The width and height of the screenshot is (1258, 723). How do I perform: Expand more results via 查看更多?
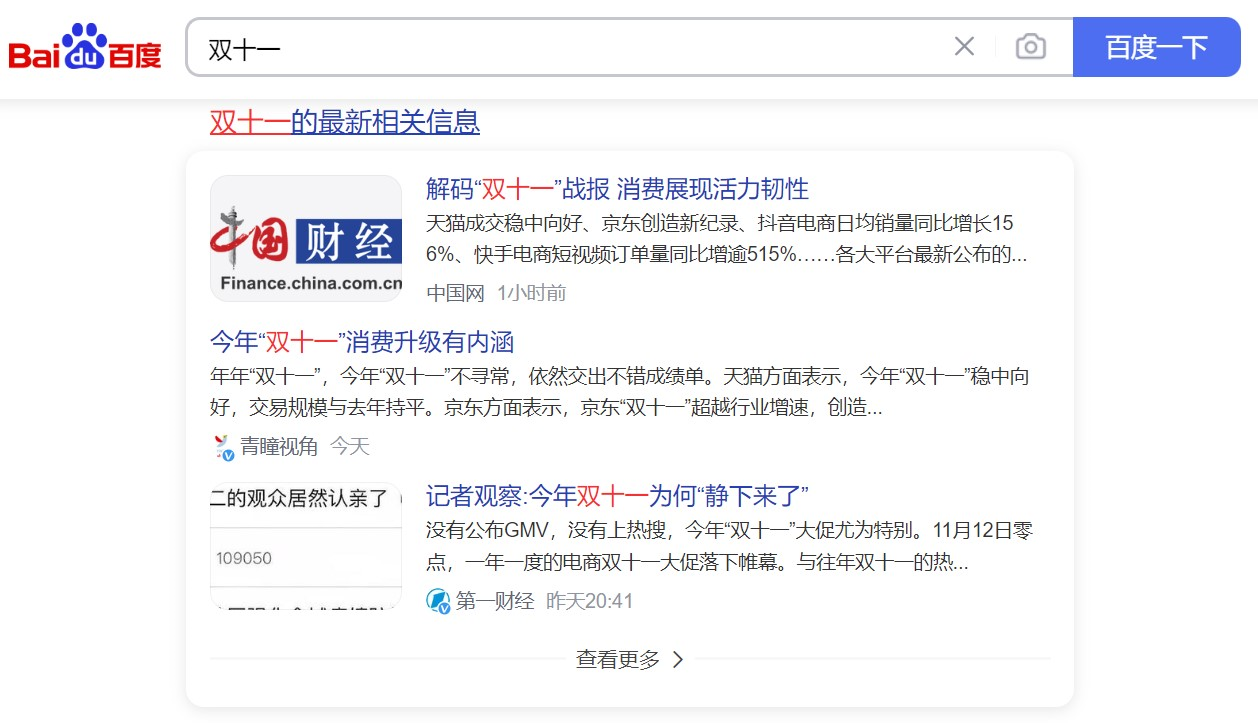click(x=630, y=659)
